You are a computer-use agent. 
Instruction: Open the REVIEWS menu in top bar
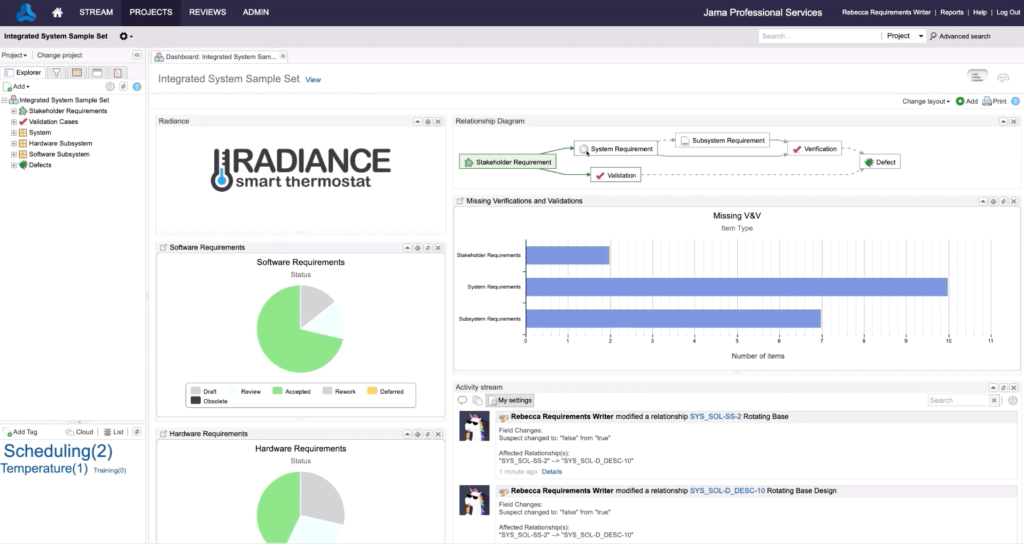click(207, 13)
